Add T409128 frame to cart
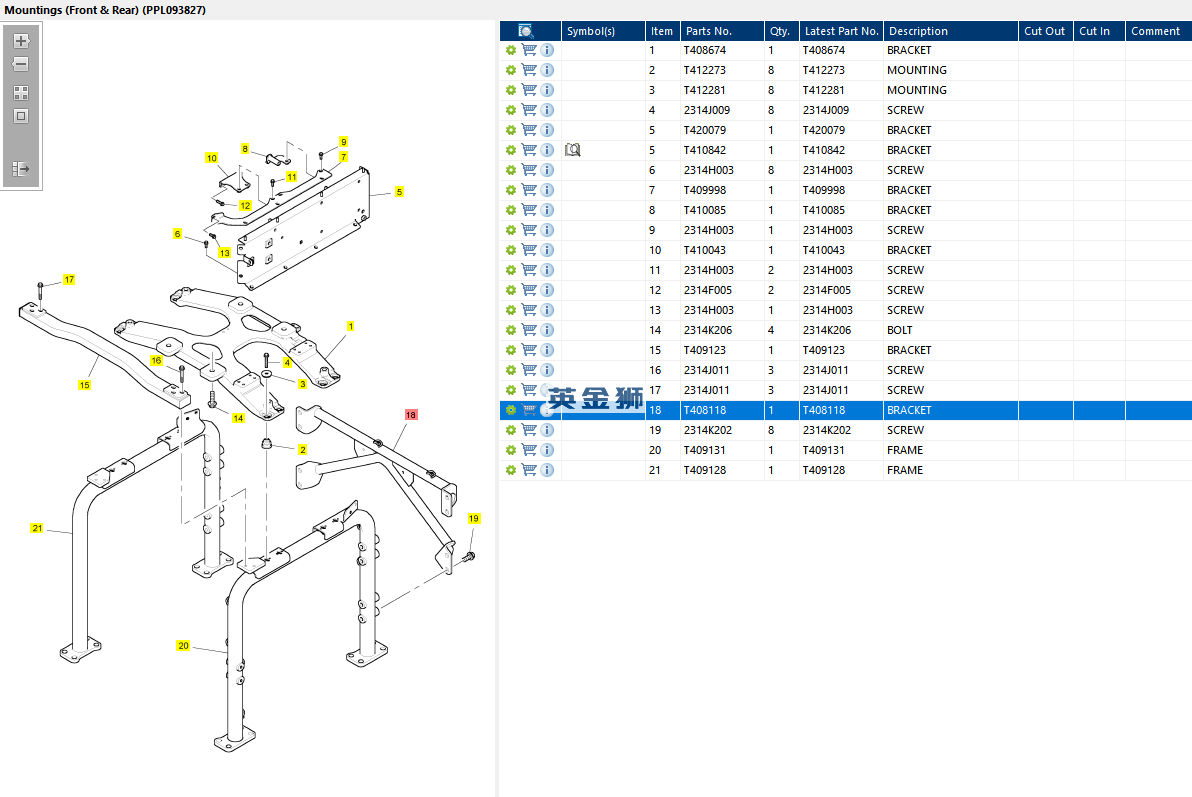The image size is (1192, 797). (529, 470)
